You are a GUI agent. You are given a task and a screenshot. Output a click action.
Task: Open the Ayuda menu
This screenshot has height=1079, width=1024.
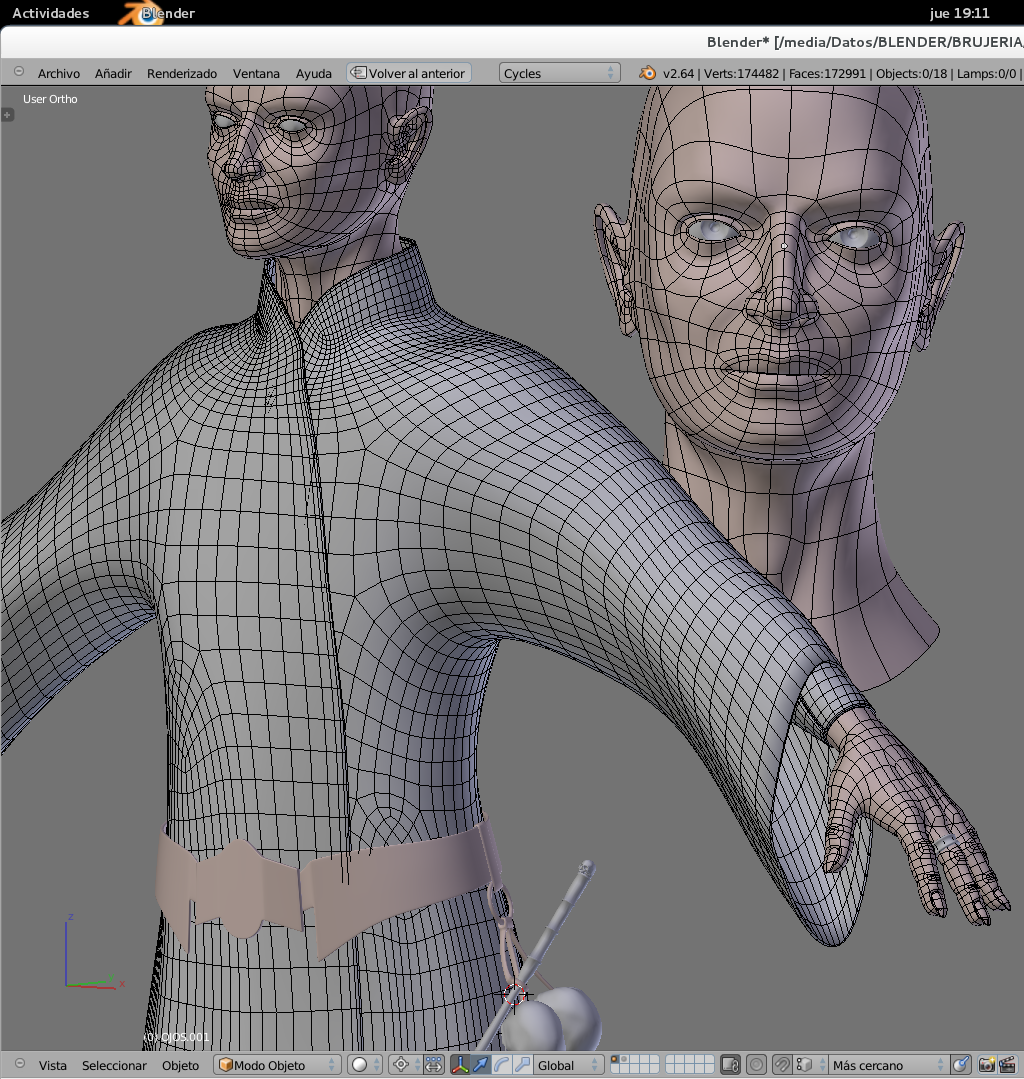click(314, 74)
